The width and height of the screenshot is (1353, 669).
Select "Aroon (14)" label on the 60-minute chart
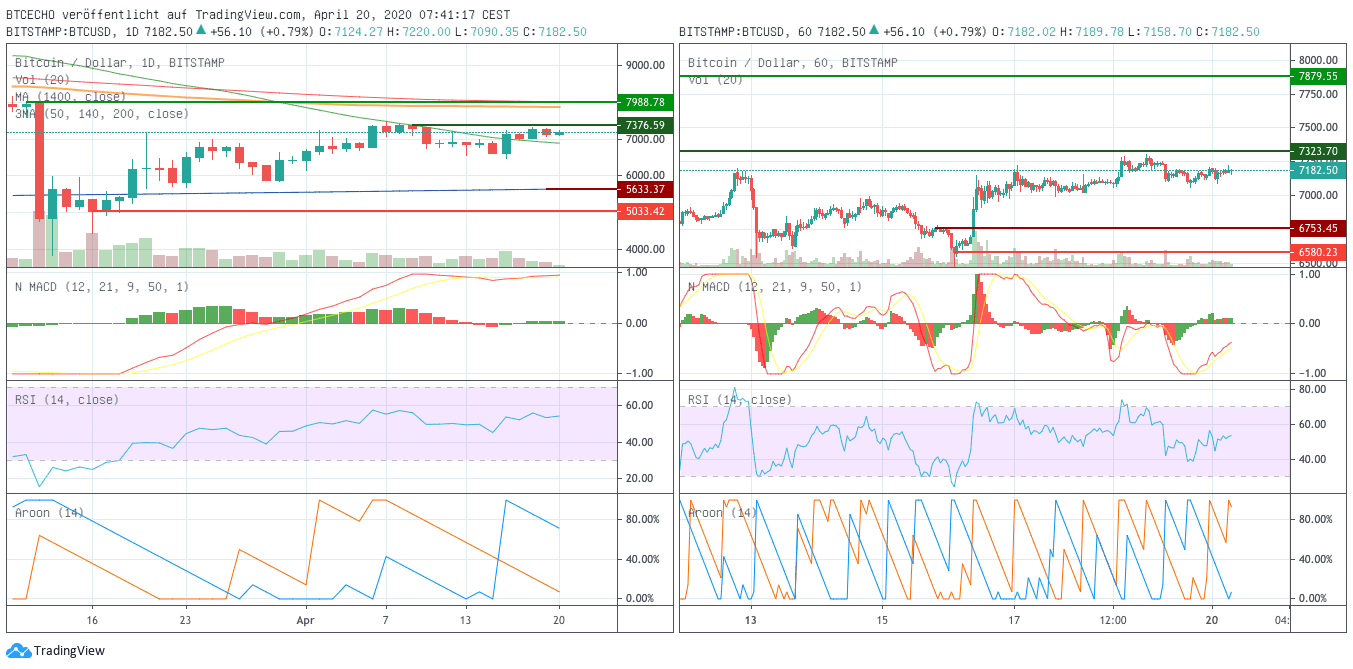723,513
